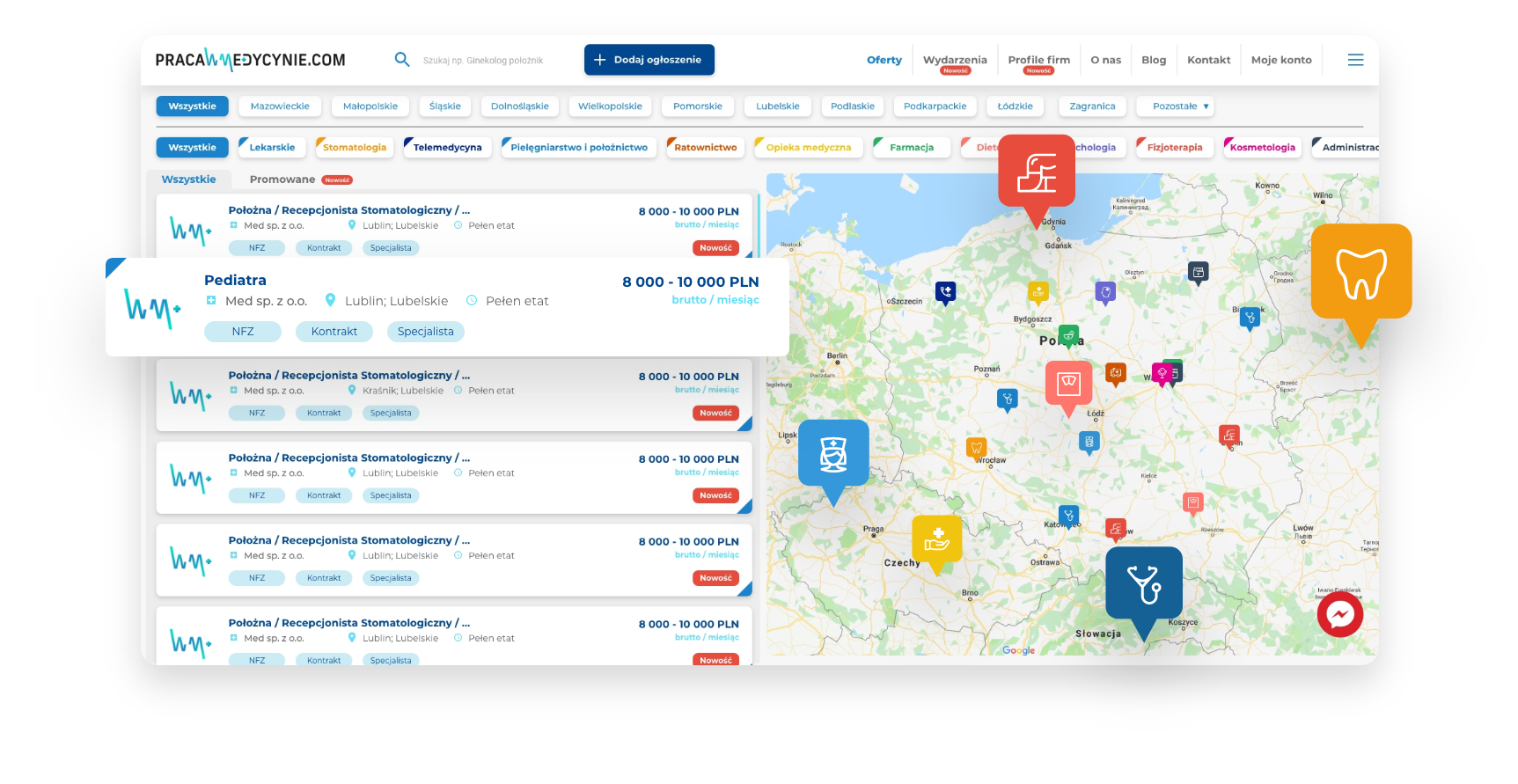Screen dimensions: 1518x784
Task: Filter by Pomorskie region
Action: [698, 106]
